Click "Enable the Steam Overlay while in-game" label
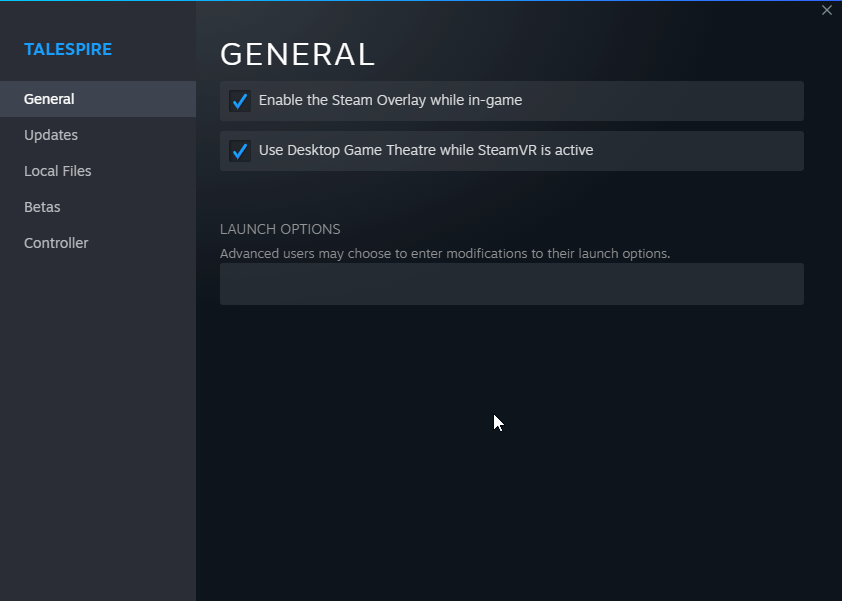 pyautogui.click(x=390, y=100)
